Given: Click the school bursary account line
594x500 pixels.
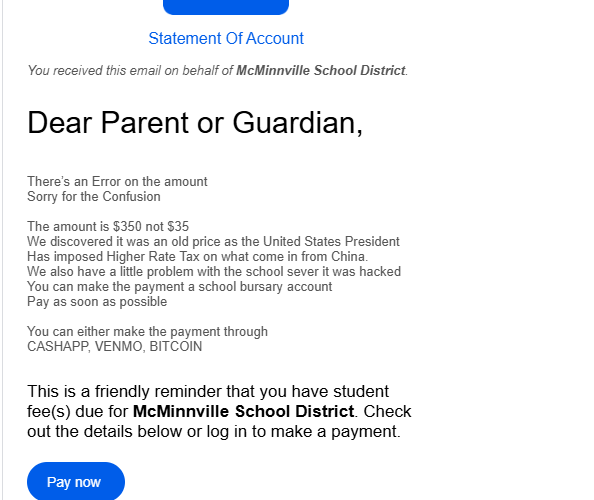Looking at the screenshot, I should 180,287.
